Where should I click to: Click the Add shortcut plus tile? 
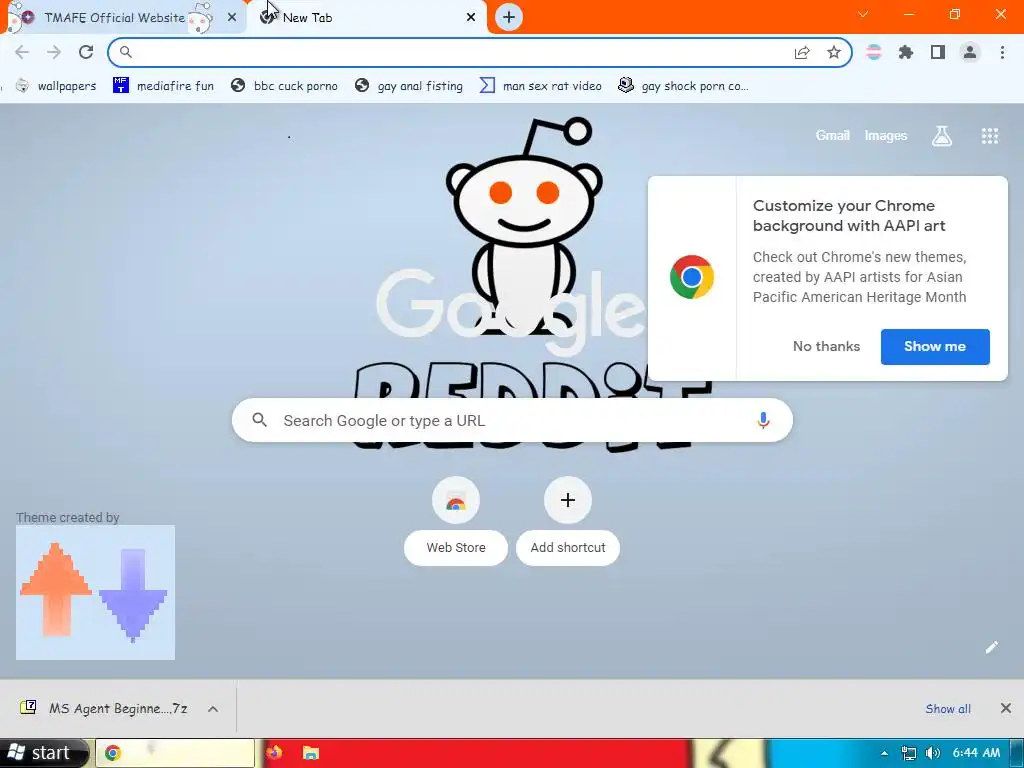pos(568,521)
